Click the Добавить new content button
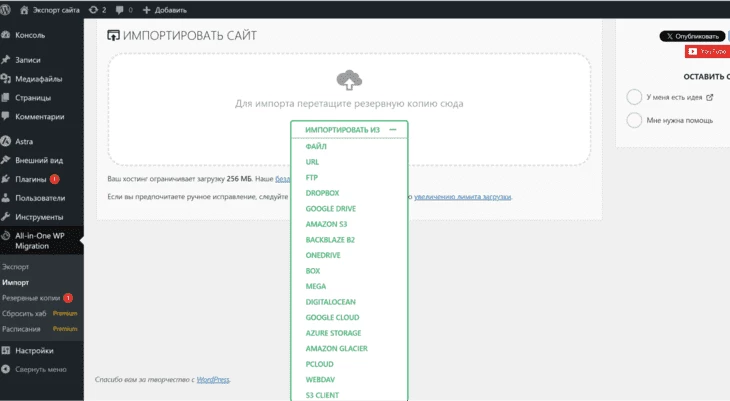Screen dimensions: 730x401 coord(164,10)
